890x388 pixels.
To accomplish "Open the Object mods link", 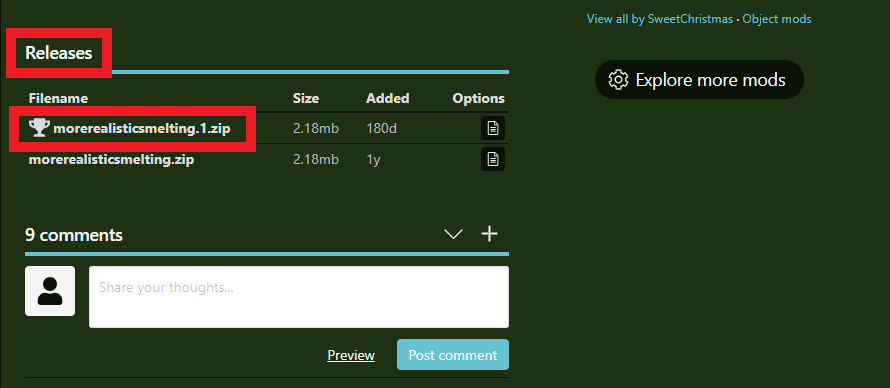I will [x=777, y=19].
